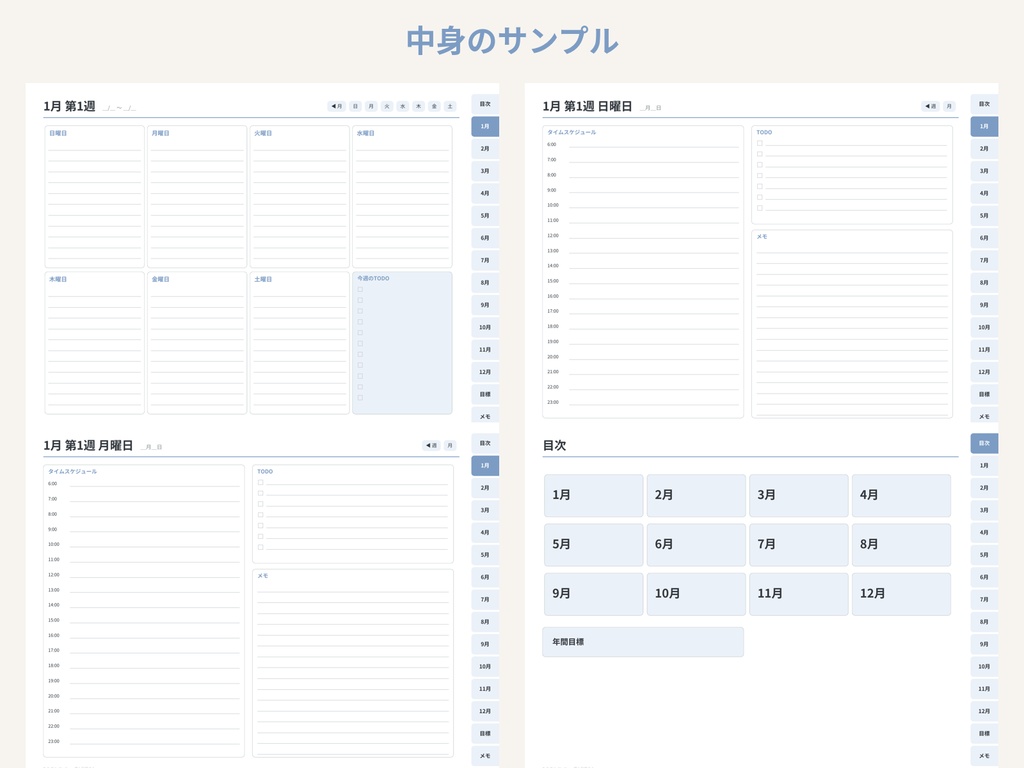Check second box in 今週のTODO list

coord(360,300)
